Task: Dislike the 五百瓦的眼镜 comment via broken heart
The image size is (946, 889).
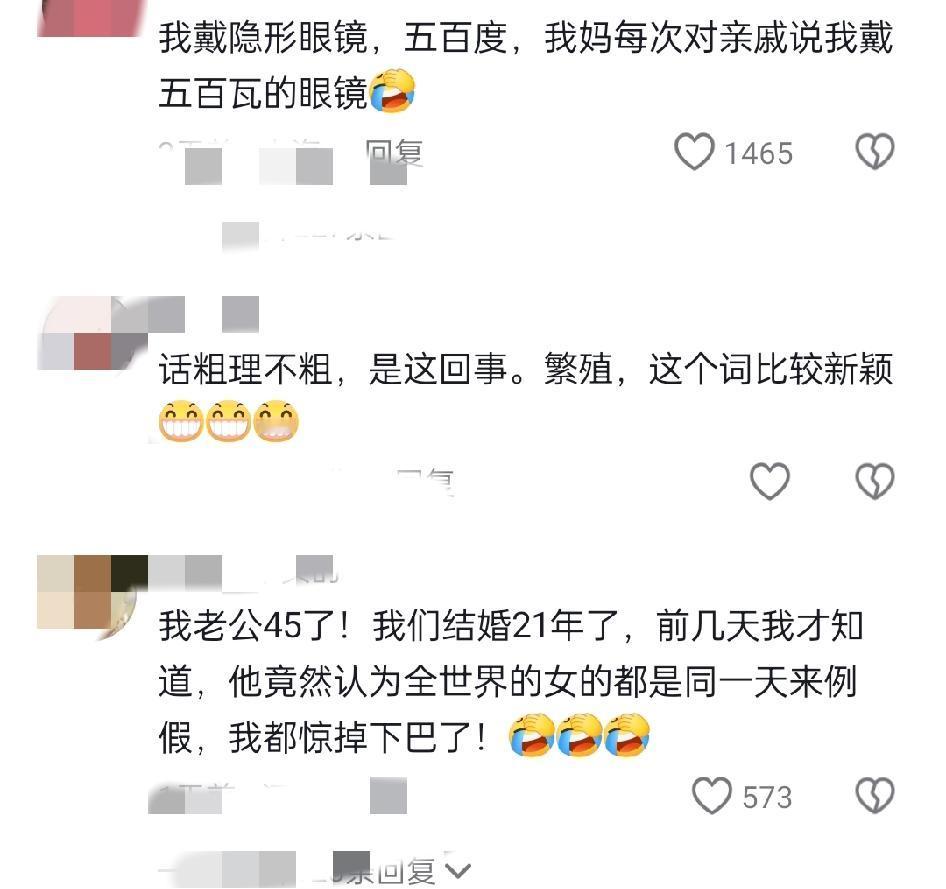Action: click(x=875, y=151)
